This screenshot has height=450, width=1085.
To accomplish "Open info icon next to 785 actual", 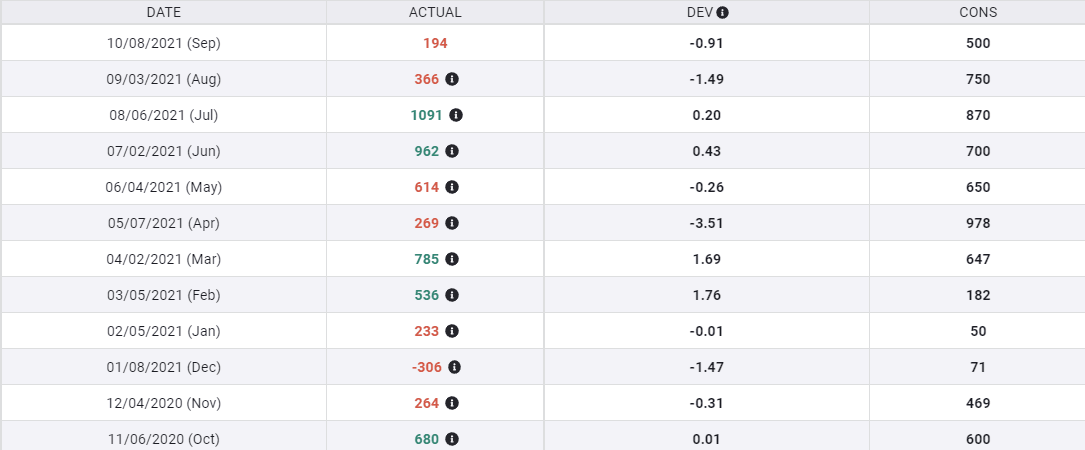I will tap(452, 259).
